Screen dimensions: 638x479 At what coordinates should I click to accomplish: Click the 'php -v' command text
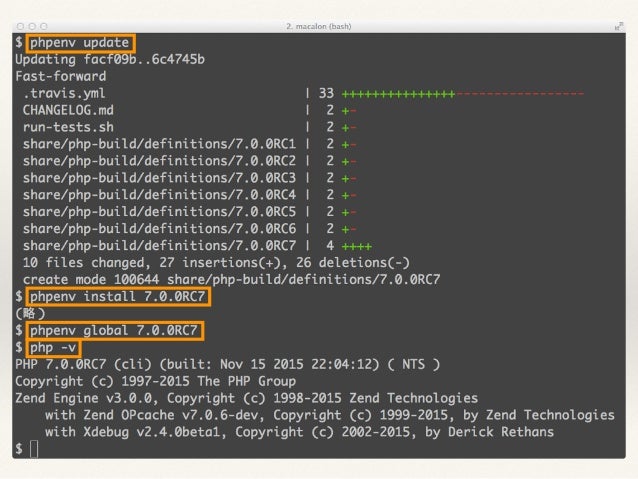tap(53, 348)
